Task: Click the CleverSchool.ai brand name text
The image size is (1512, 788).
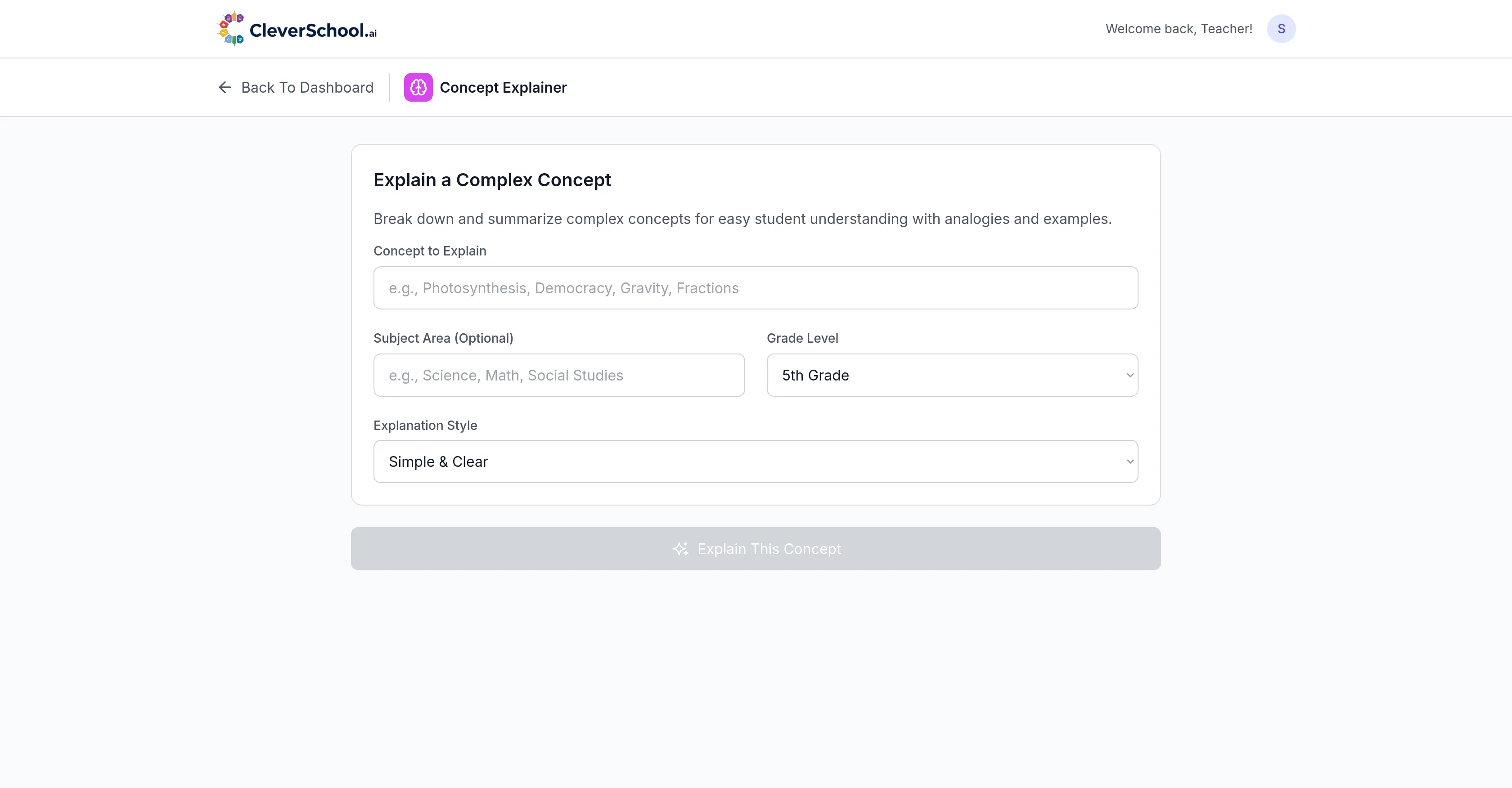Action: [x=313, y=28]
